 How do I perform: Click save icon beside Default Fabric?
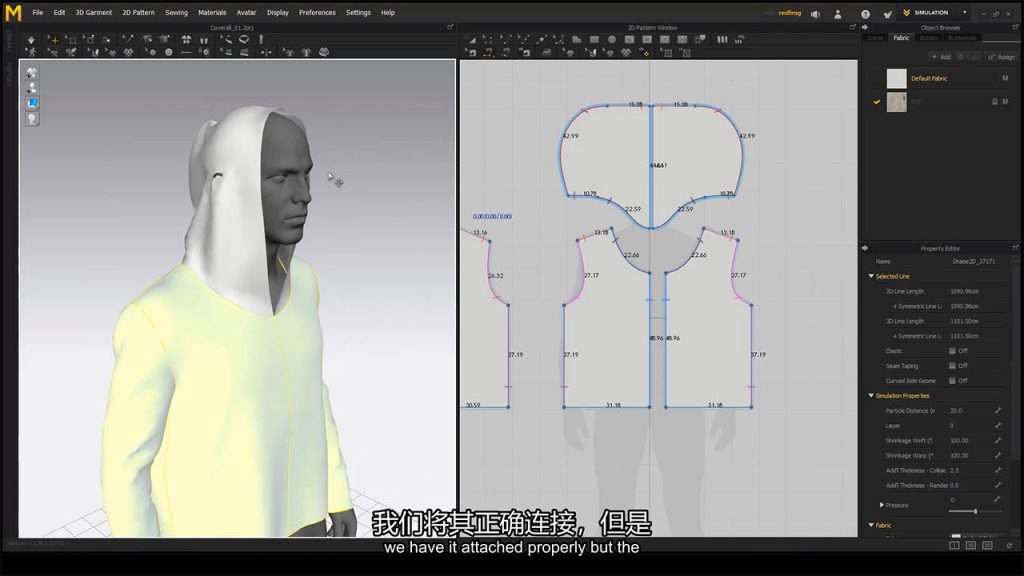(x=1005, y=78)
